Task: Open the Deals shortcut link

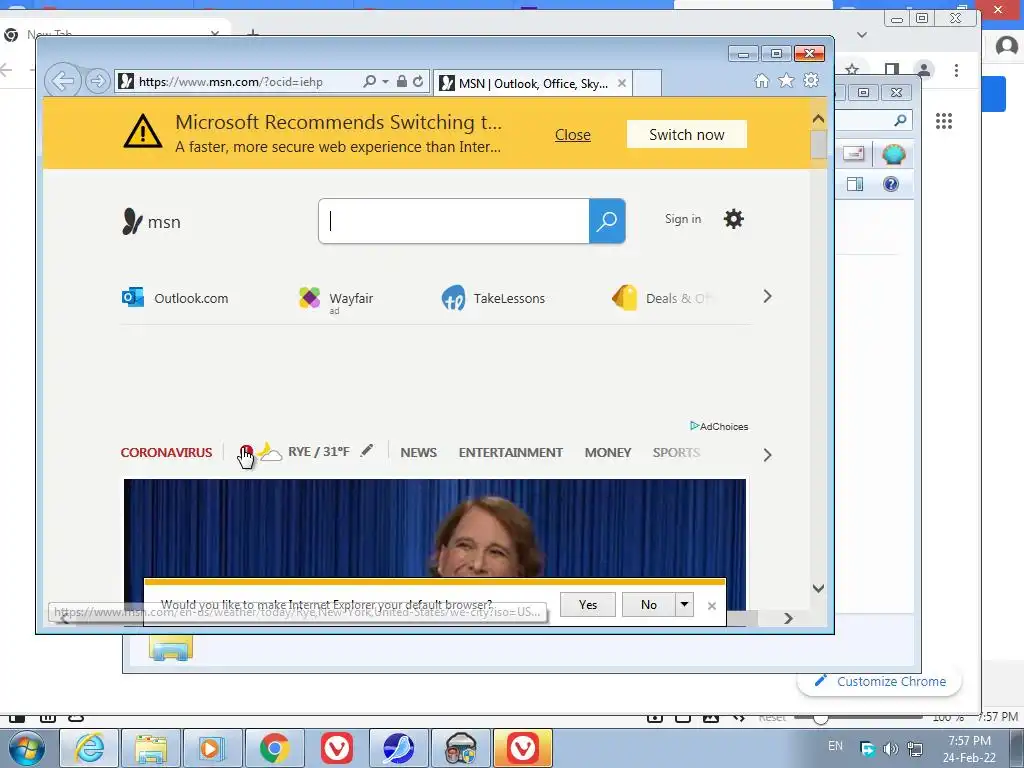Action: (x=662, y=298)
